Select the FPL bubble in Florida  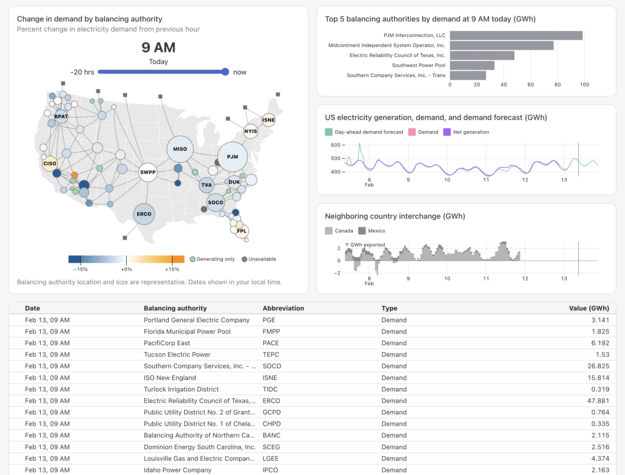[x=242, y=230]
